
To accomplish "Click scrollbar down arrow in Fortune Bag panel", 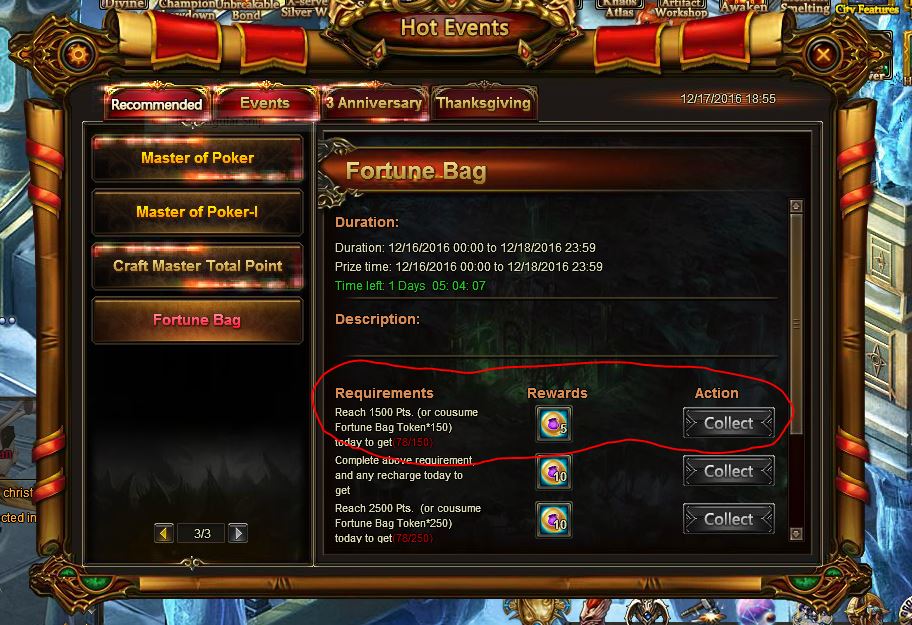I will 796,533.
